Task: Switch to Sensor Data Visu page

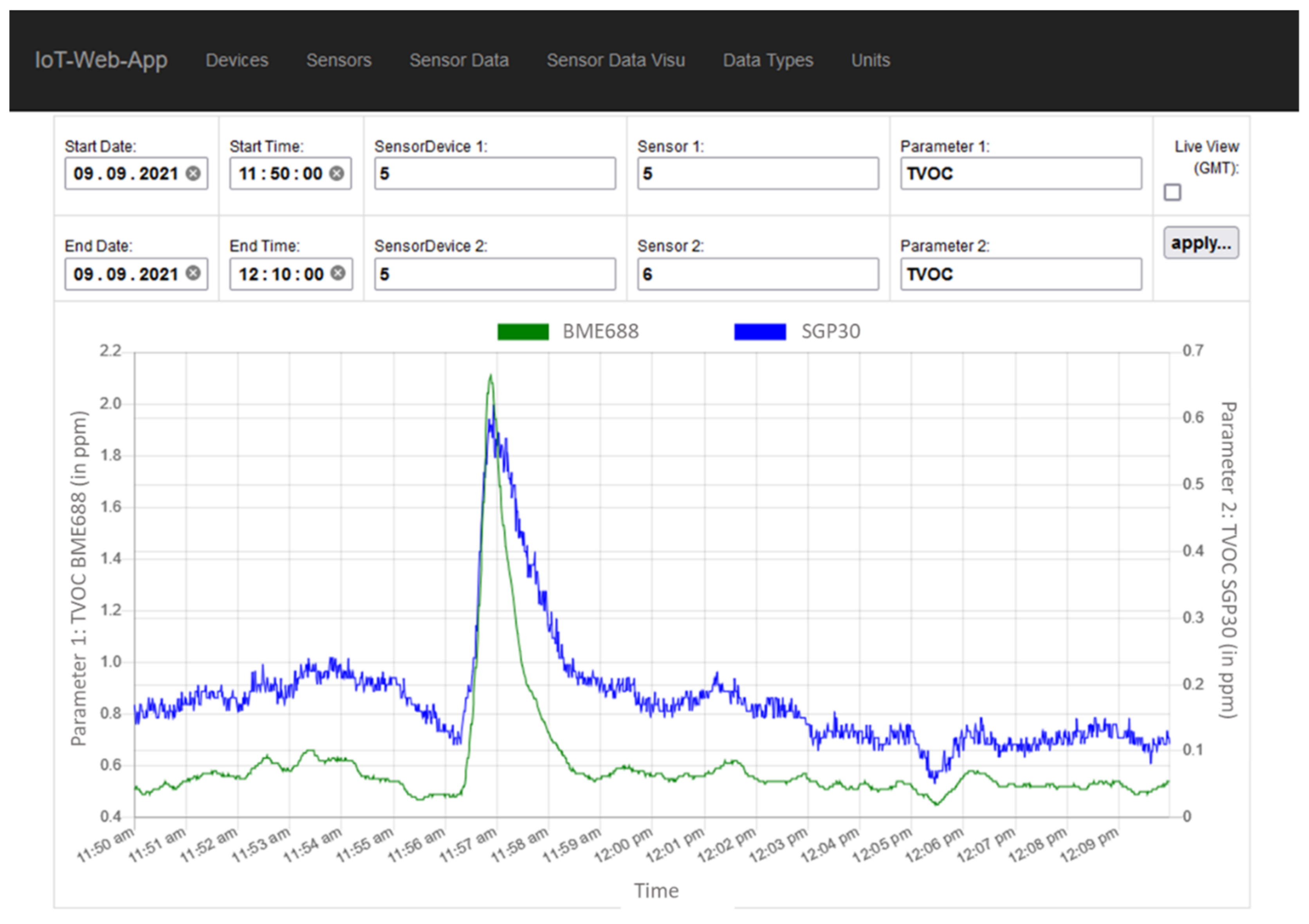Action: tap(616, 60)
